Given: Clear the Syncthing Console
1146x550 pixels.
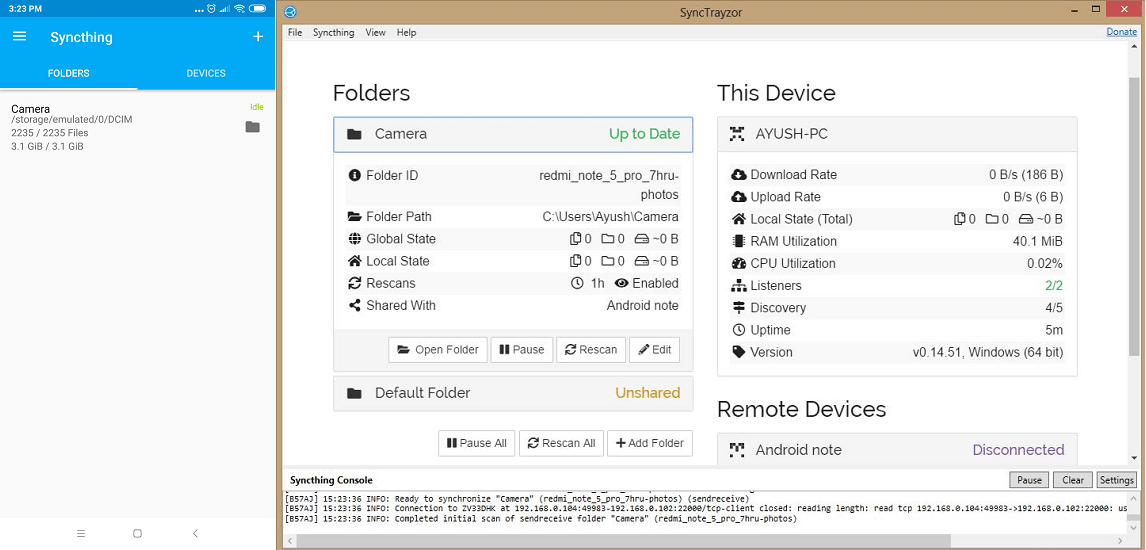Looking at the screenshot, I should point(1073,480).
